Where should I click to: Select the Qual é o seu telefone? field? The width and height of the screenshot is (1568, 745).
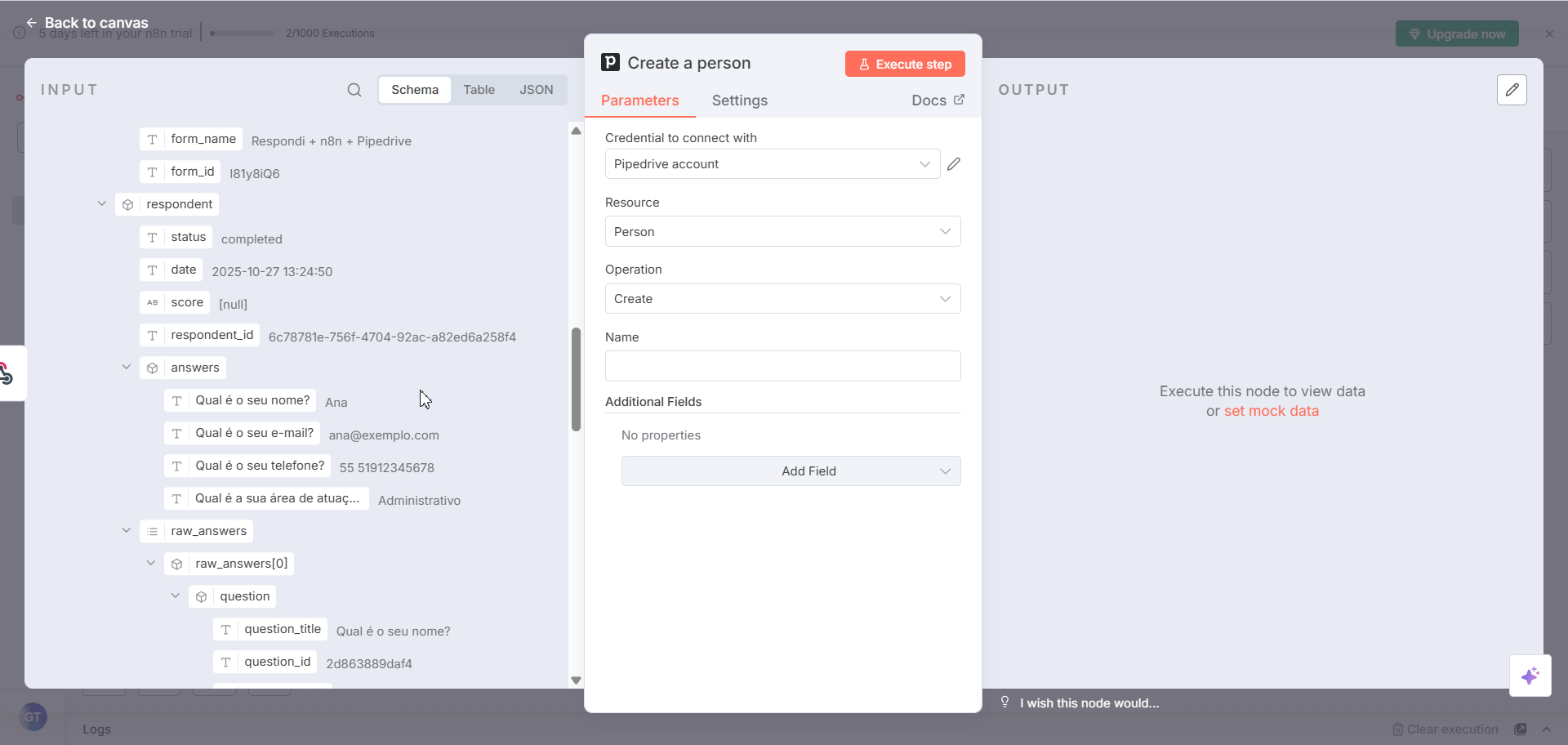point(247,466)
